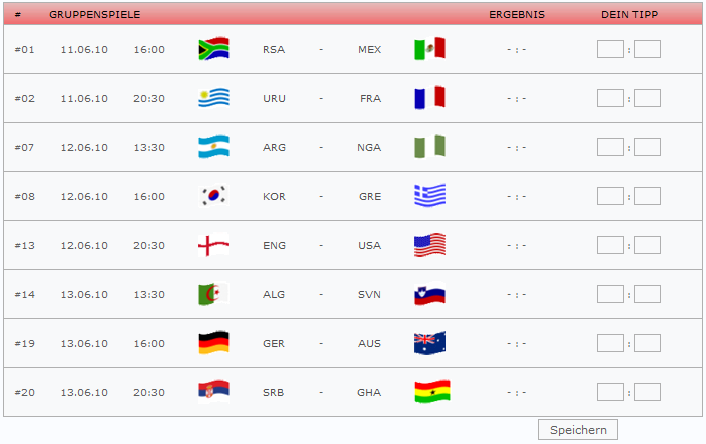Image resolution: width=706 pixels, height=444 pixels.
Task: Click the USA away score tip field
Action: [647, 245]
